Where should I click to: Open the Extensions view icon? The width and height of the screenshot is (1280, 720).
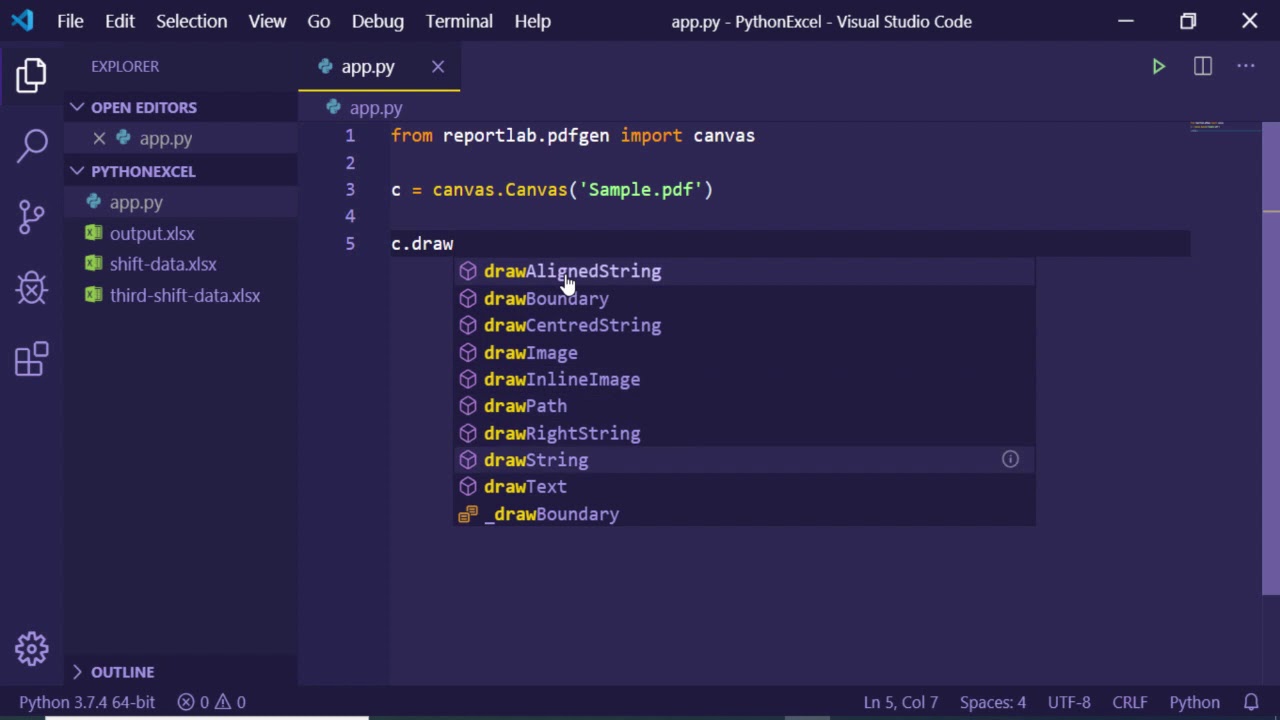click(31, 360)
